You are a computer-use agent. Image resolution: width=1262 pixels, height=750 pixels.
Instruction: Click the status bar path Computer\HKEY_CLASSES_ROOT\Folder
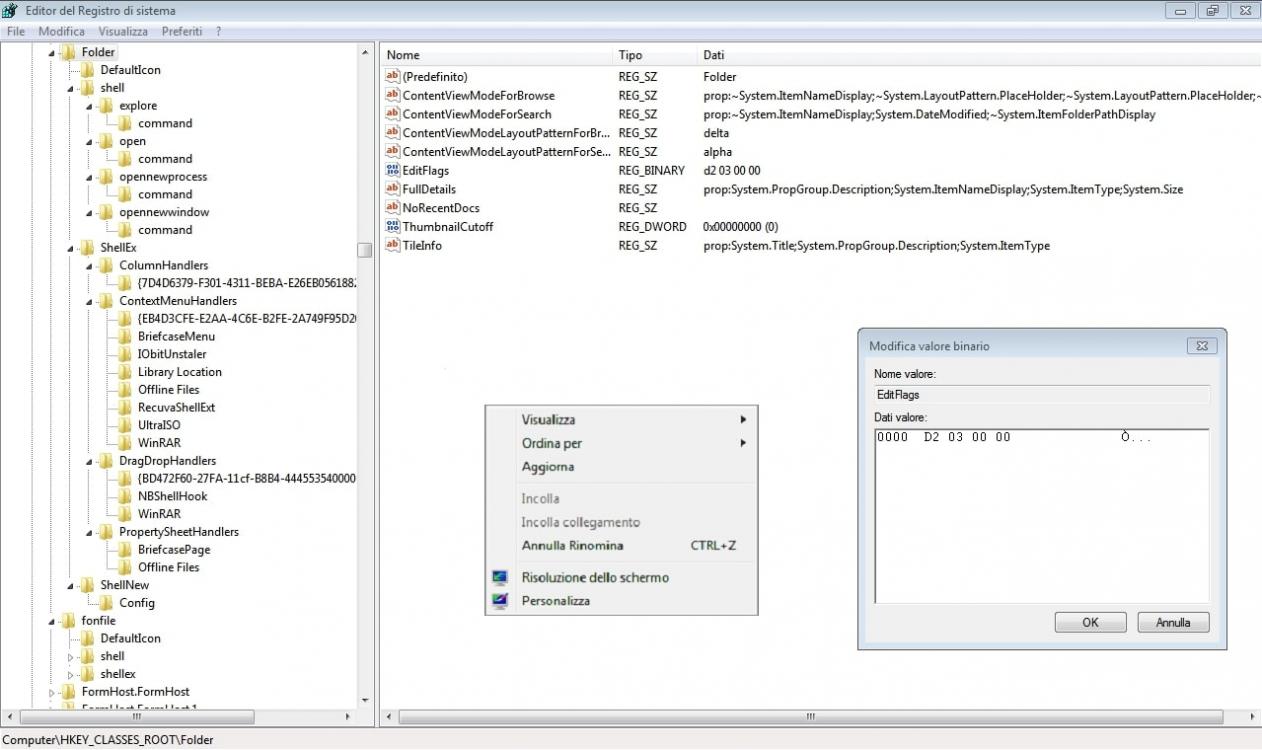point(108,740)
